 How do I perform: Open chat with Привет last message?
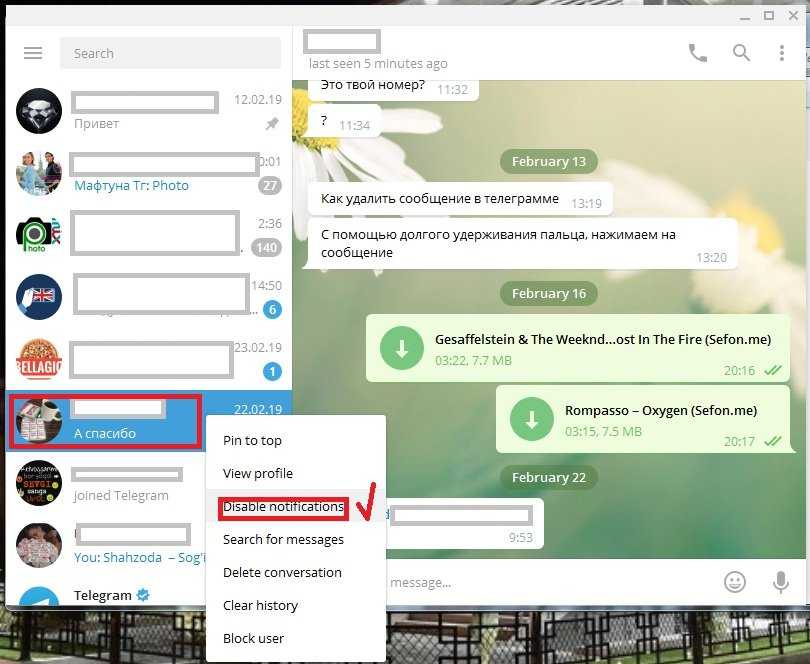(x=149, y=111)
